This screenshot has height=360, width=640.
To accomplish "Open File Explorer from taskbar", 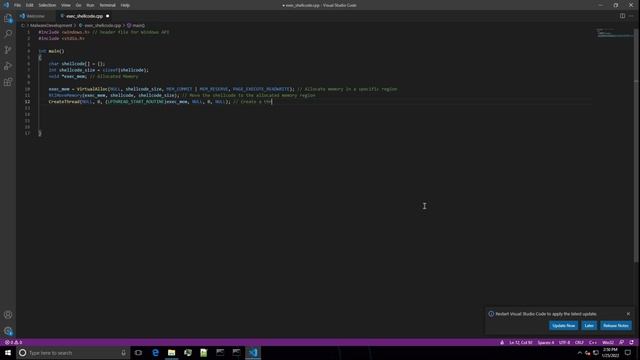I will [x=171, y=353].
